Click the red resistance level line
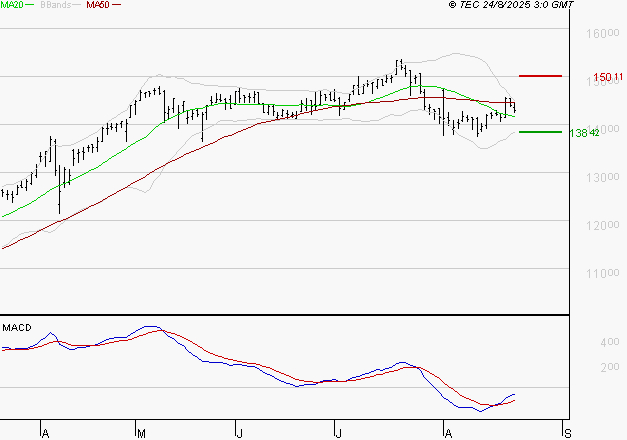 [x=541, y=76]
